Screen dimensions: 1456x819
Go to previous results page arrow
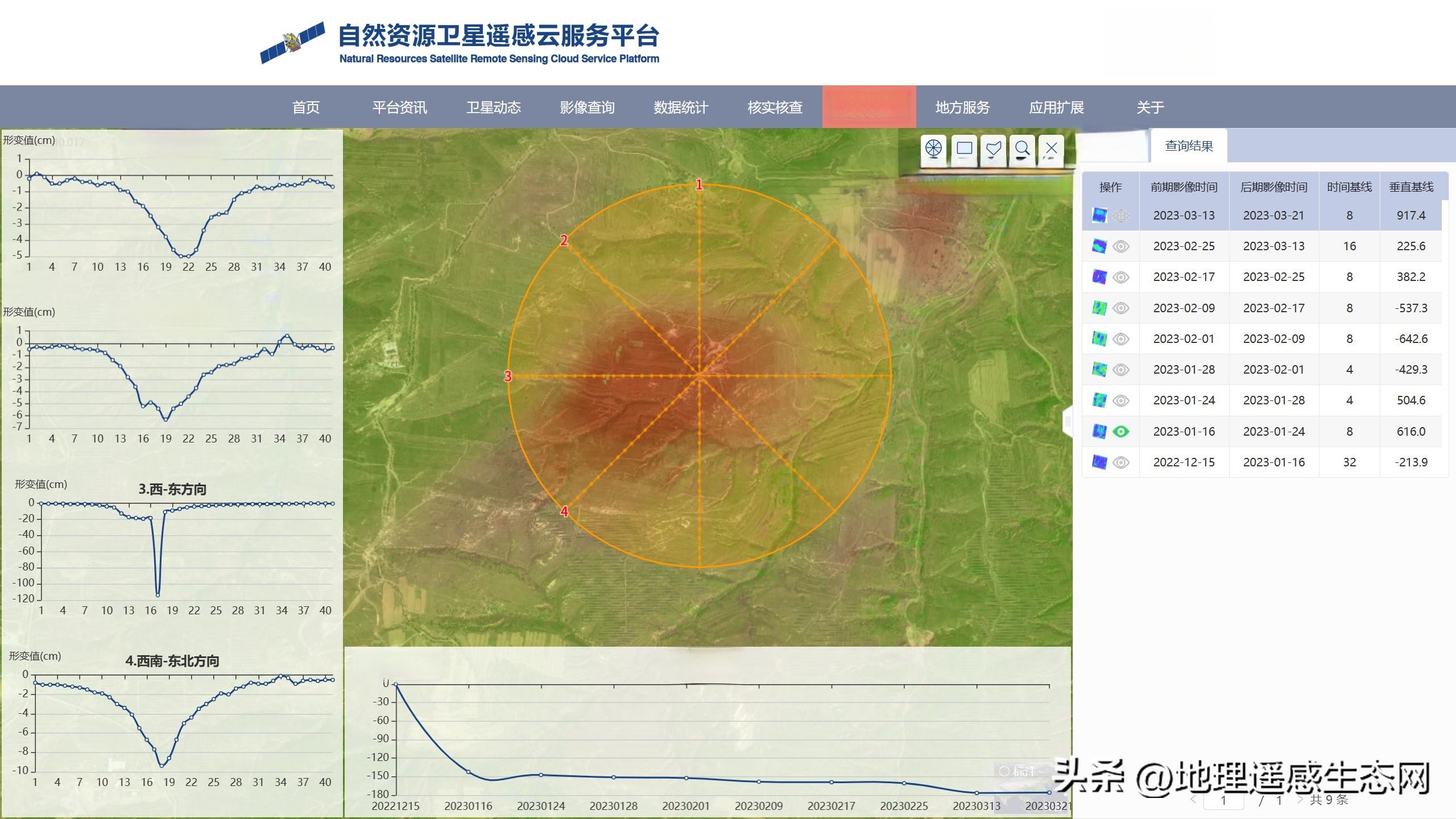click(x=1193, y=800)
